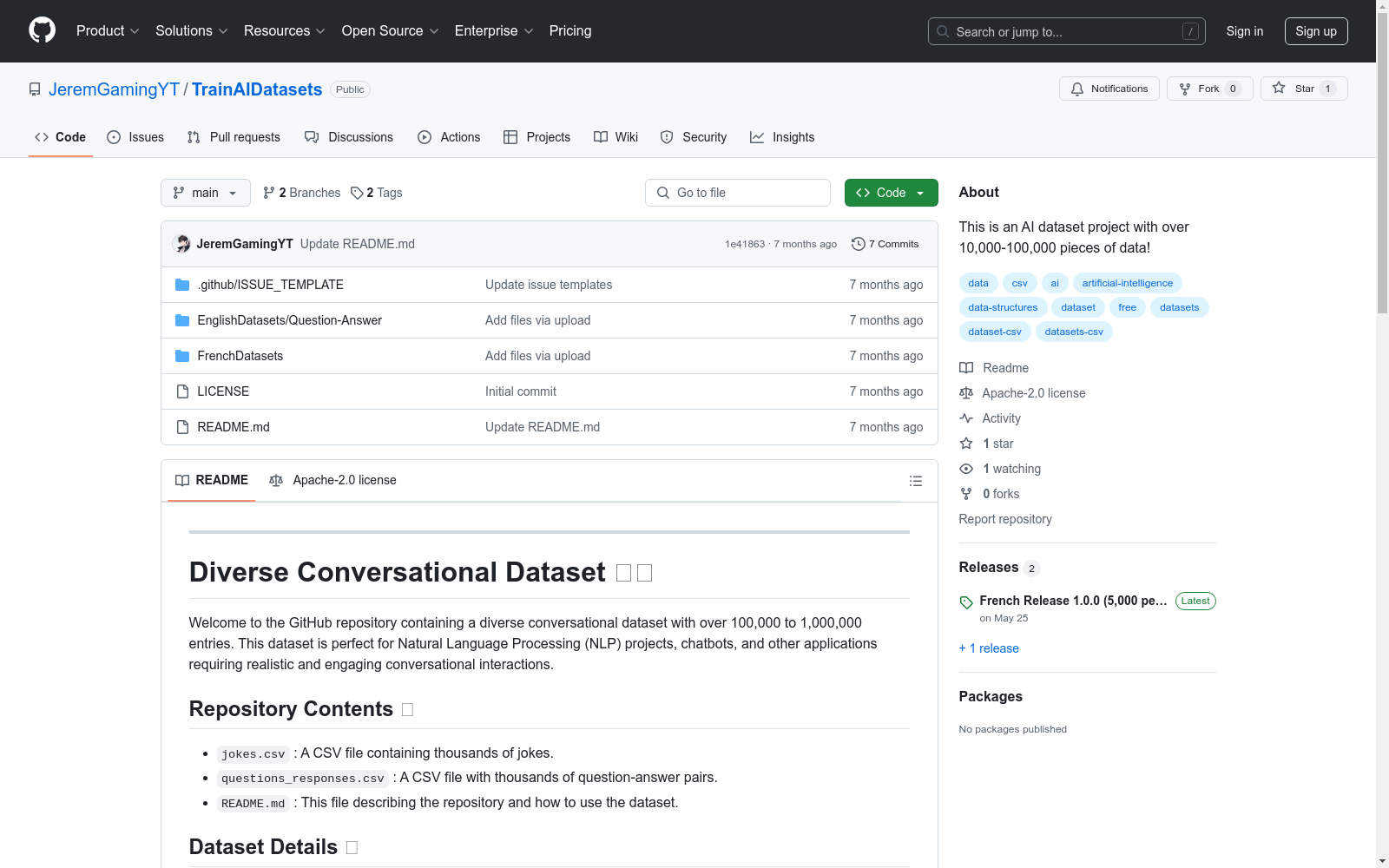This screenshot has width=1389, height=868.
Task: Click the repository icon beside JeremGamingYT
Action: pos(35,89)
